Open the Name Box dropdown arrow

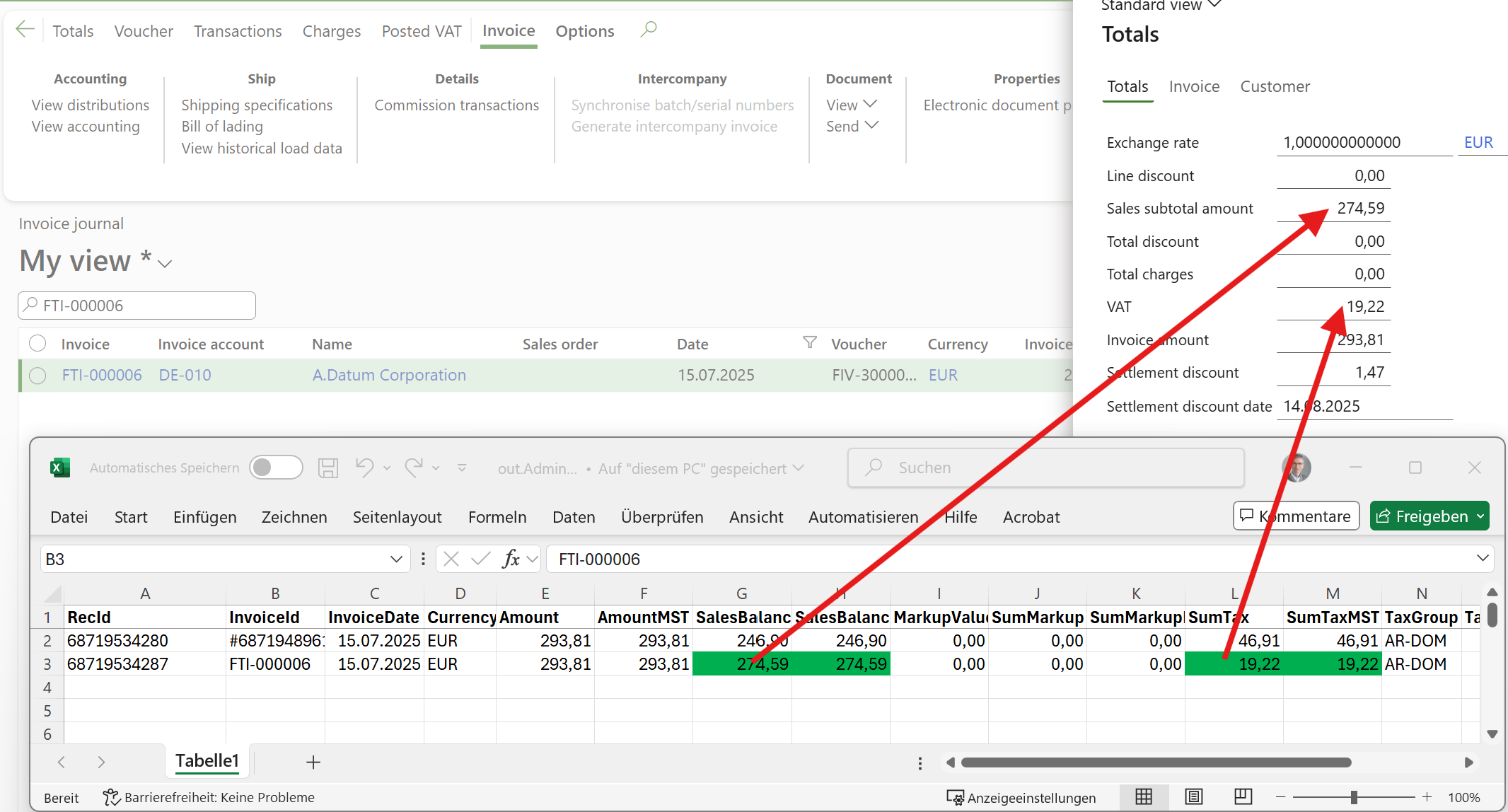click(396, 559)
